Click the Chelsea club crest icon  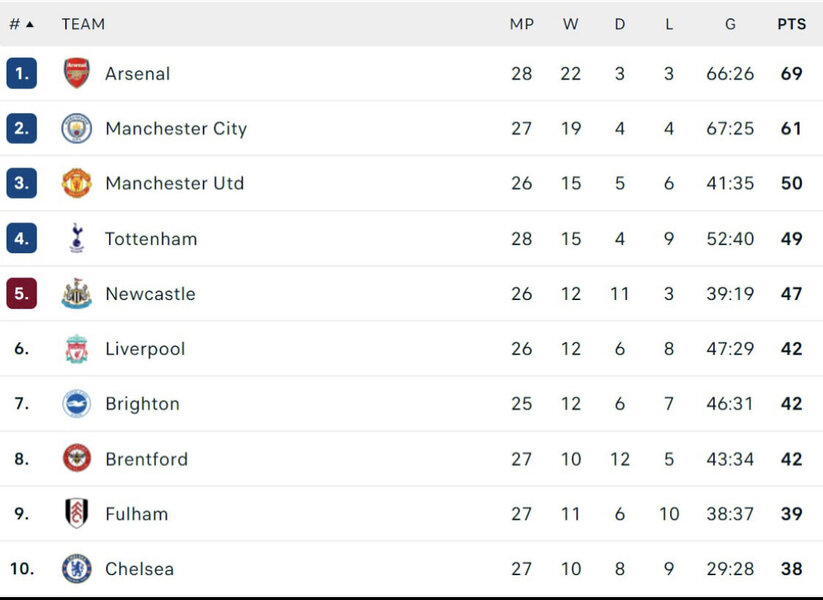(77, 569)
